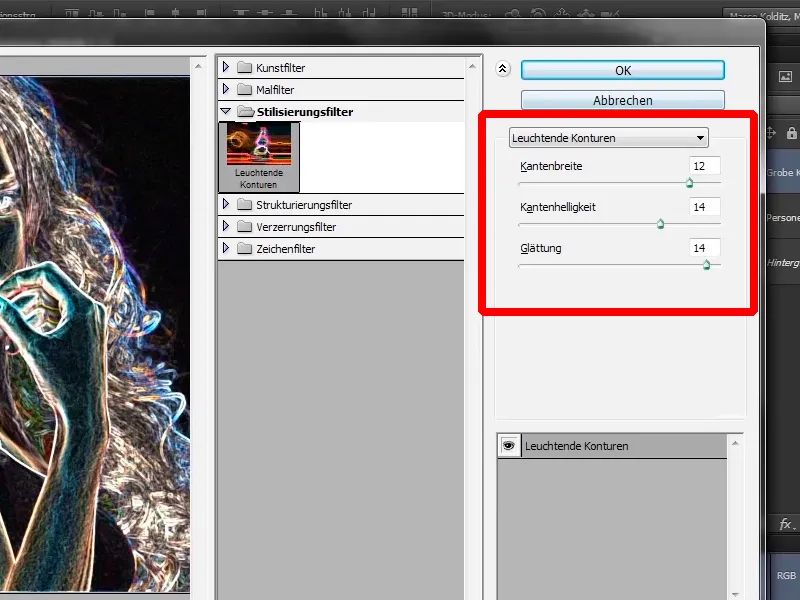Click effect layers scroll-up arrow
The height and width of the screenshot is (600, 800).
[x=735, y=443]
